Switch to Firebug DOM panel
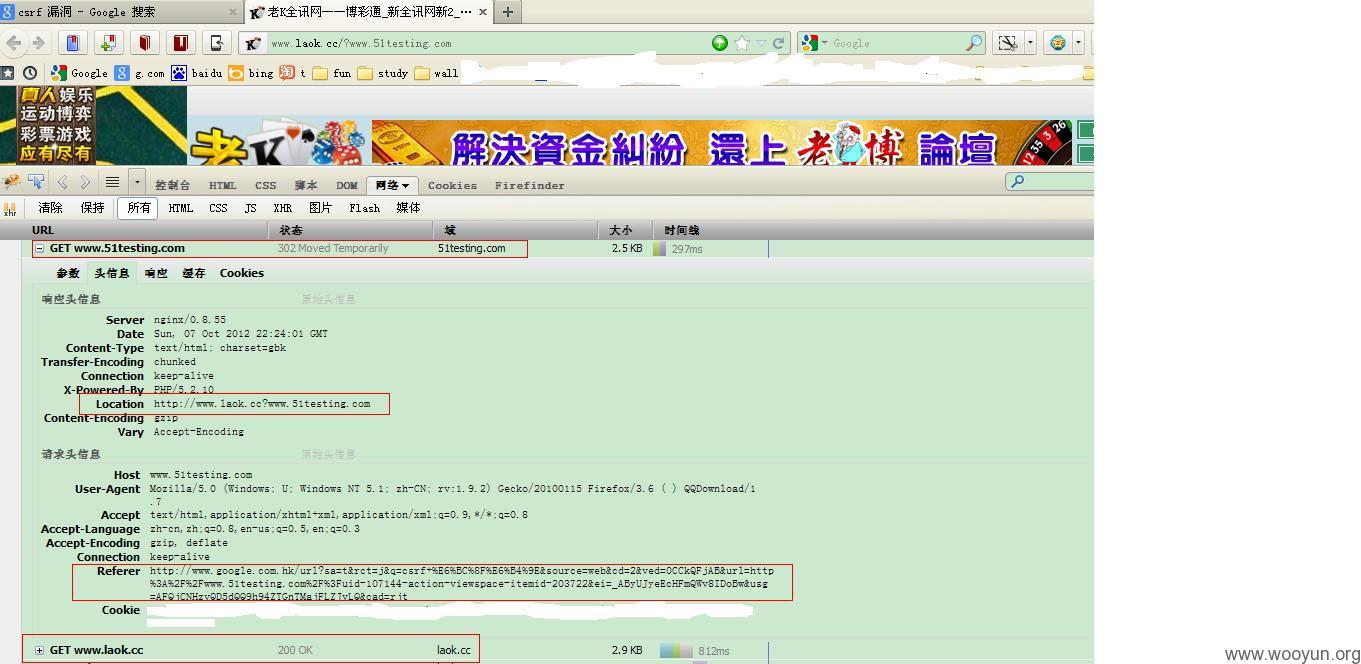The width and height of the screenshot is (1361, 664). (x=346, y=185)
